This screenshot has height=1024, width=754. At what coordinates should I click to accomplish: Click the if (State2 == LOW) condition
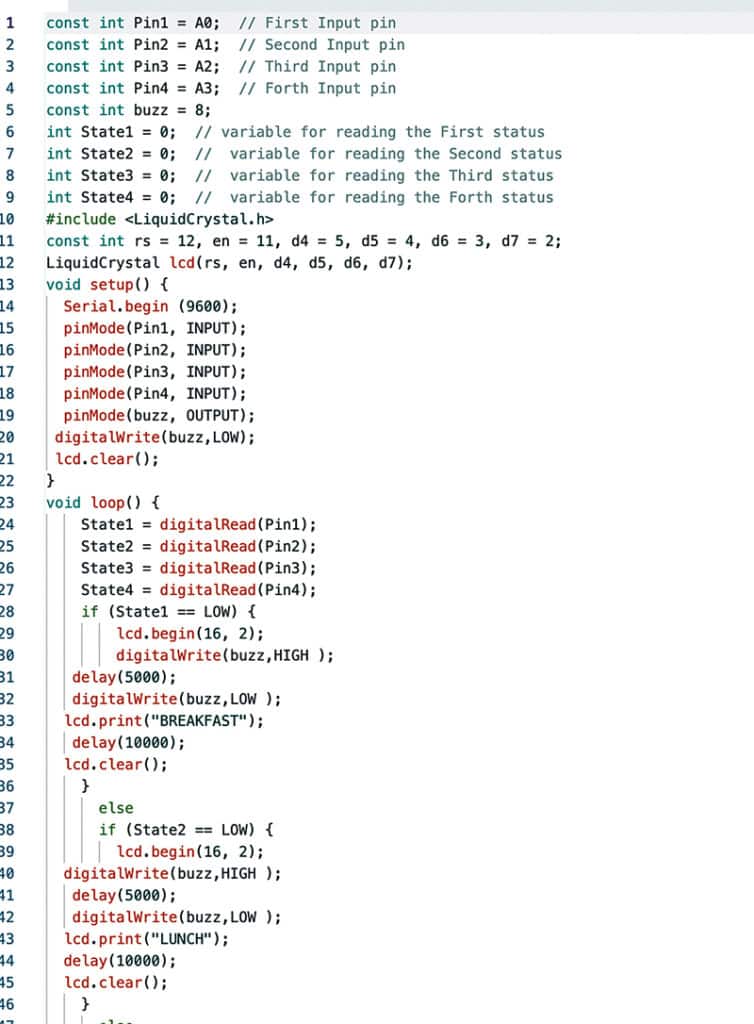[187, 830]
